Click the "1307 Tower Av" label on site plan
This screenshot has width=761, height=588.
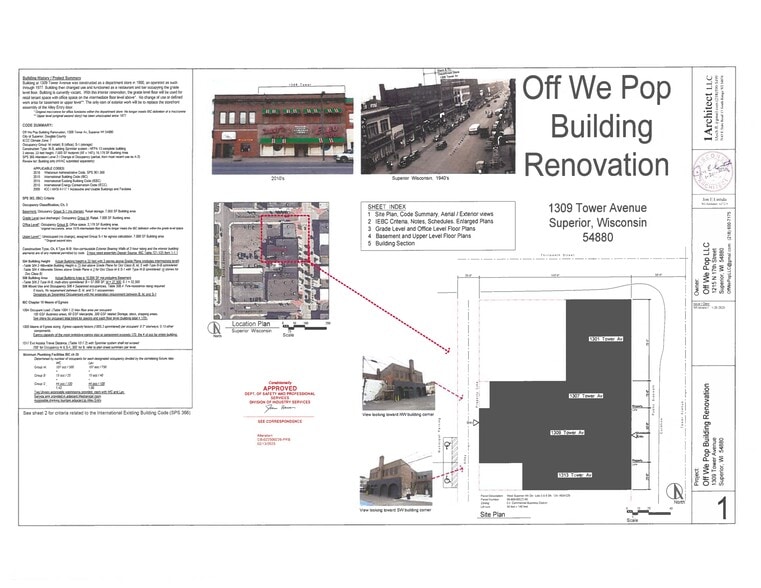[x=586, y=396]
